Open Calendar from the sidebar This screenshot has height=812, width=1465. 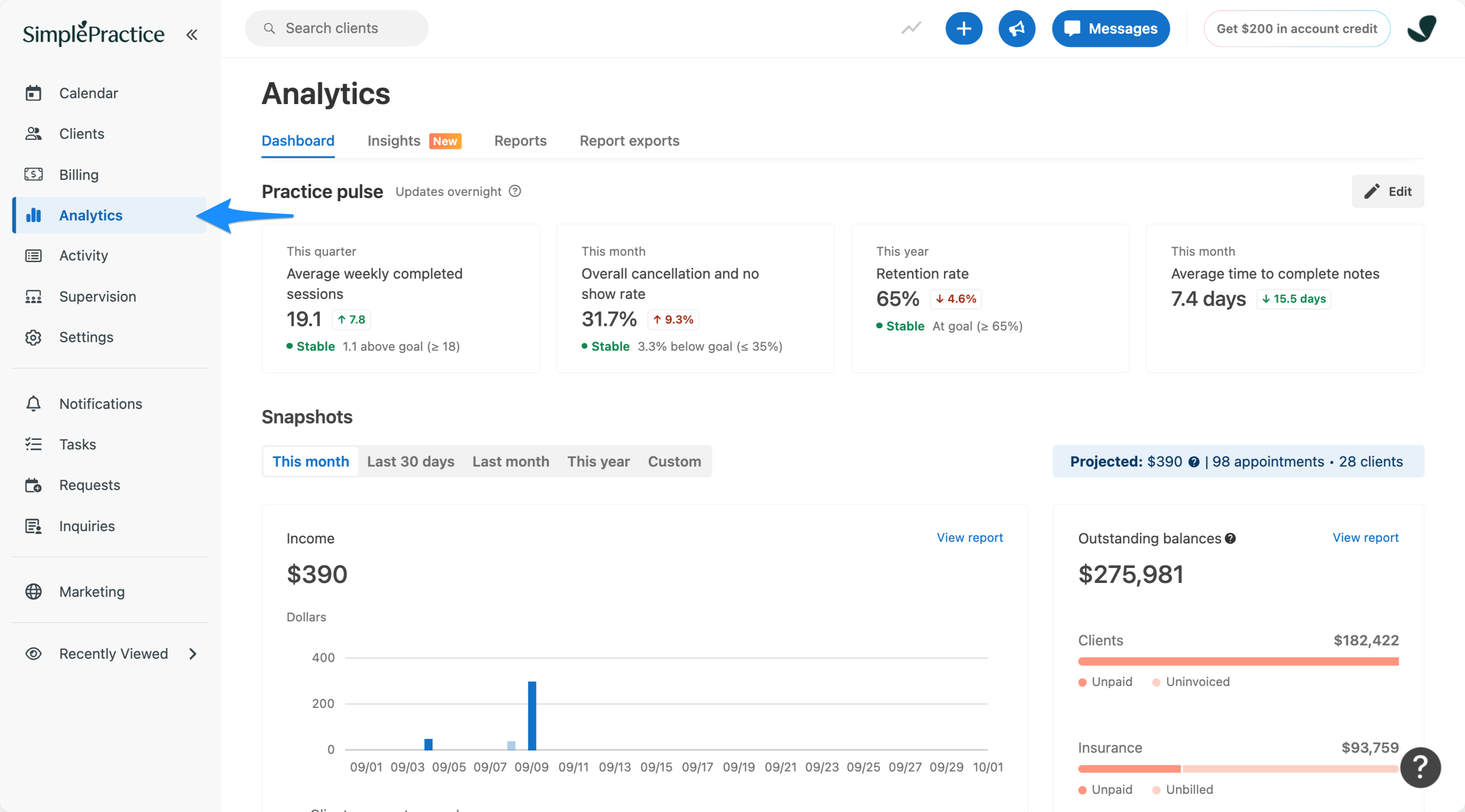coord(88,93)
